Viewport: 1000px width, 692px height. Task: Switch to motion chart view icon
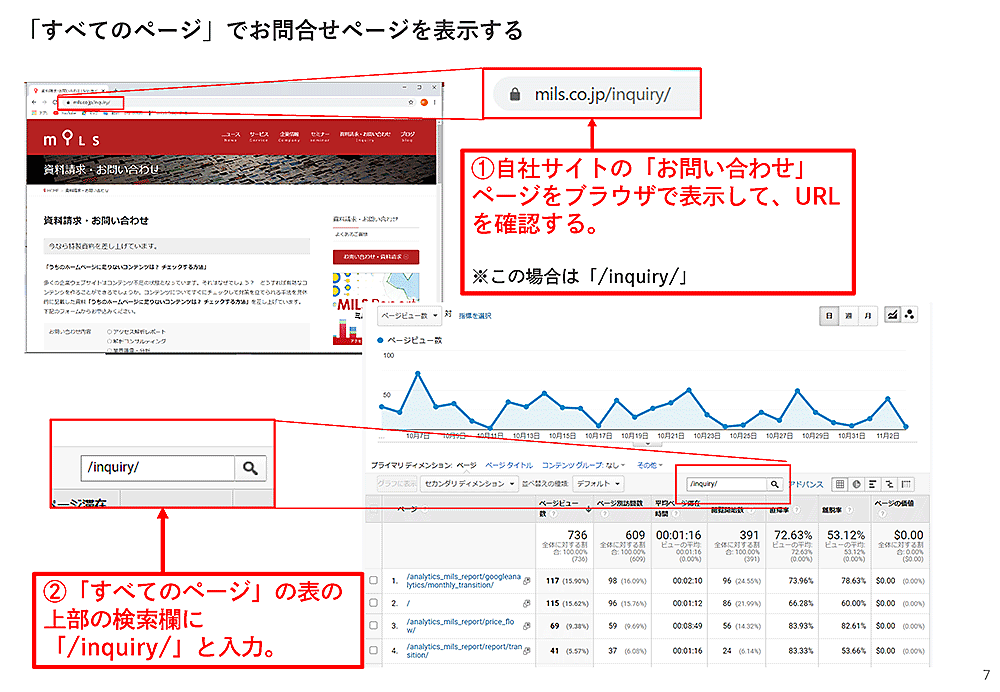click(x=910, y=315)
